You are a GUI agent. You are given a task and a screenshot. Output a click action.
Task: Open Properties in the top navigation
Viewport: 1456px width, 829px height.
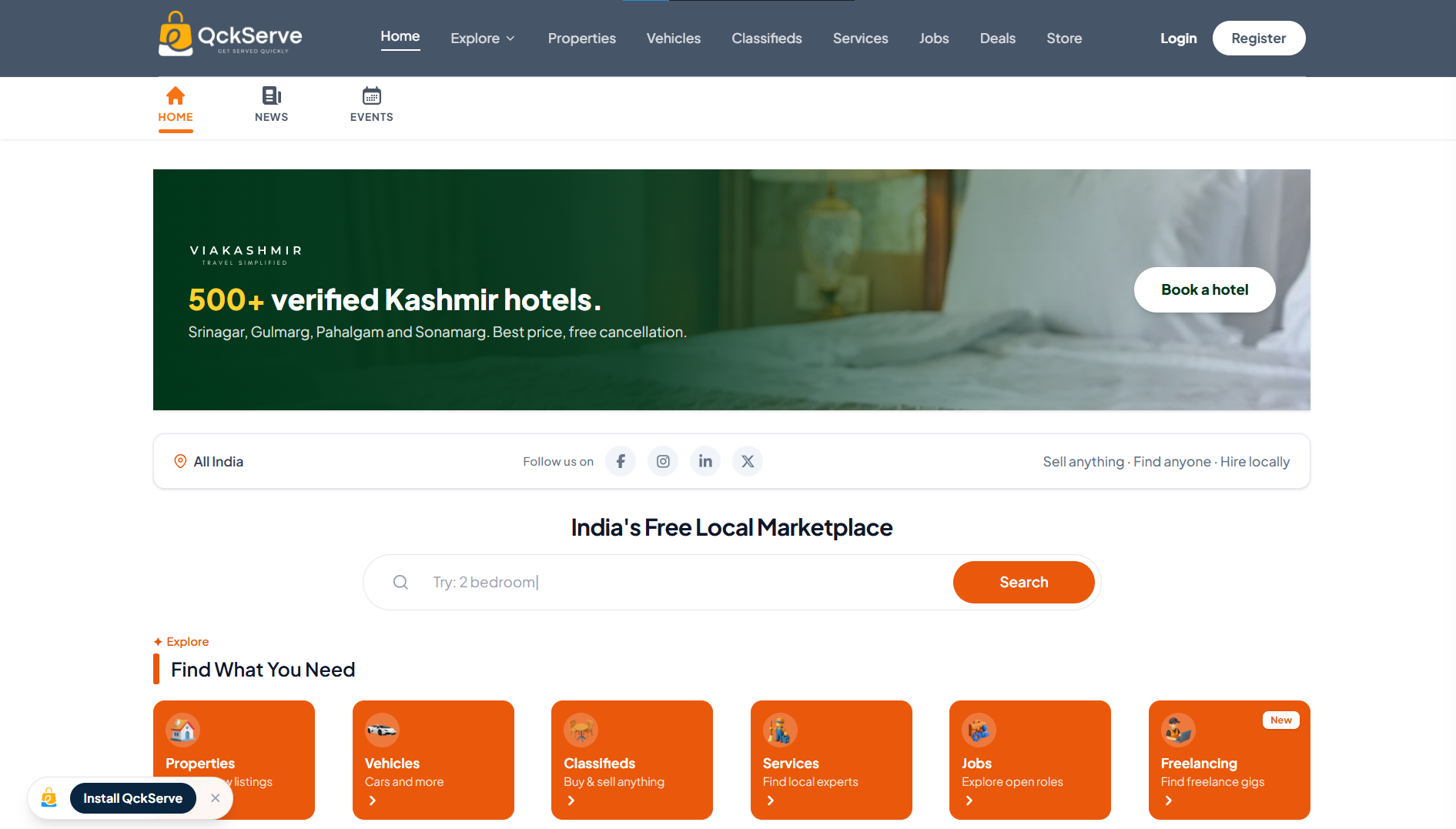[x=582, y=38]
